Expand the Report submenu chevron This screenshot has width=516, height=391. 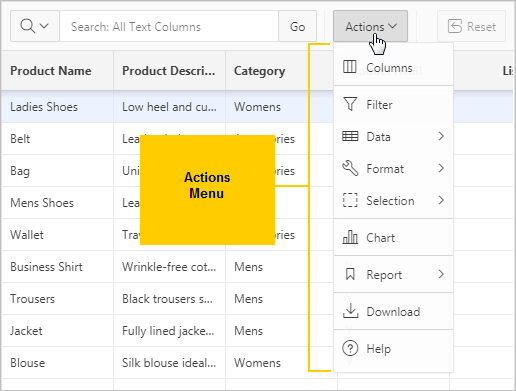point(441,274)
